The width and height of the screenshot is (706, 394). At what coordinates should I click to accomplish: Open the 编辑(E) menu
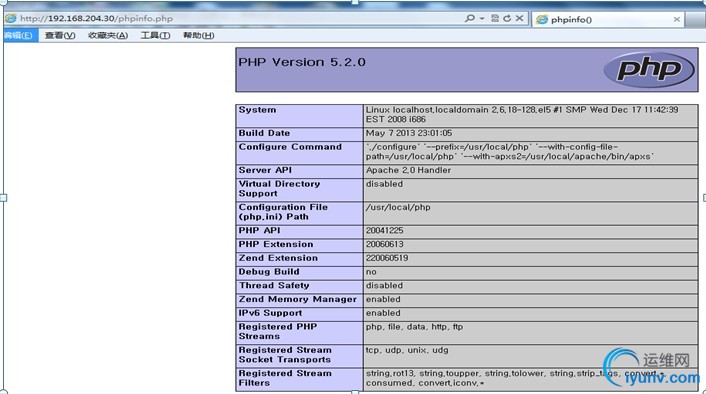point(19,35)
